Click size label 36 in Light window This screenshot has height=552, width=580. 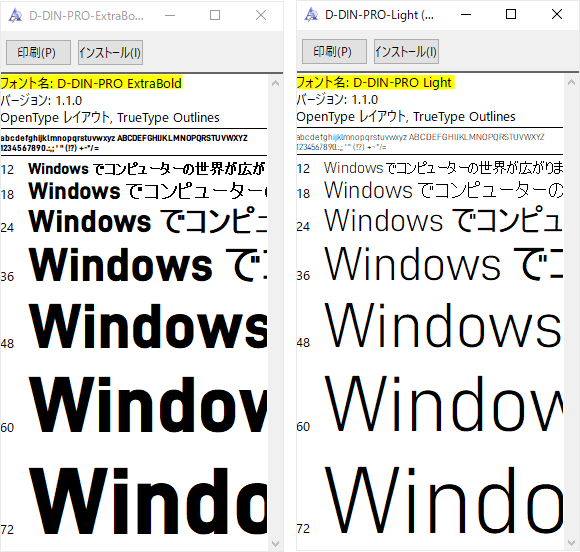303,275
